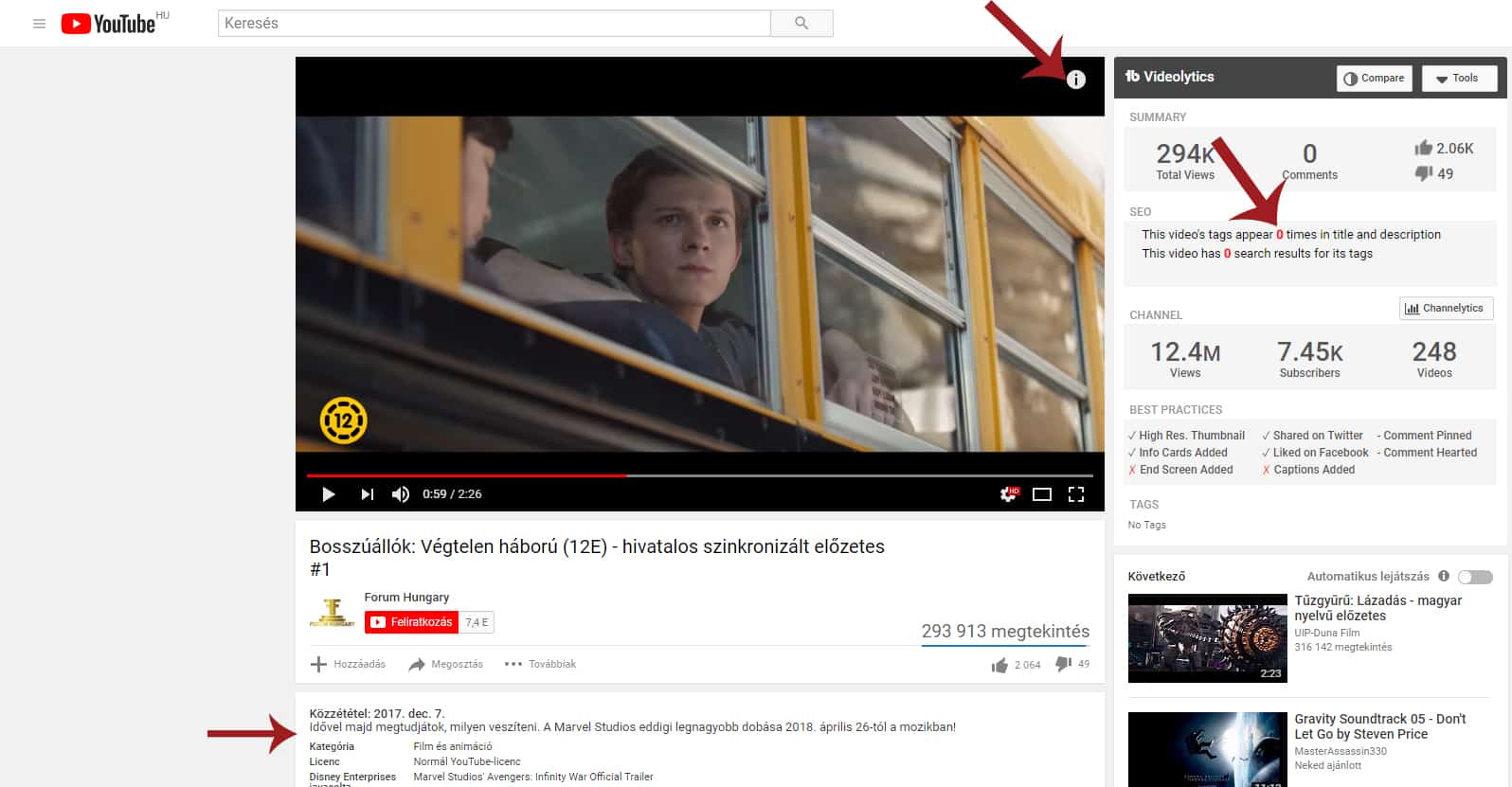Open the Channelytics button
1512x787 pixels.
1446,308
